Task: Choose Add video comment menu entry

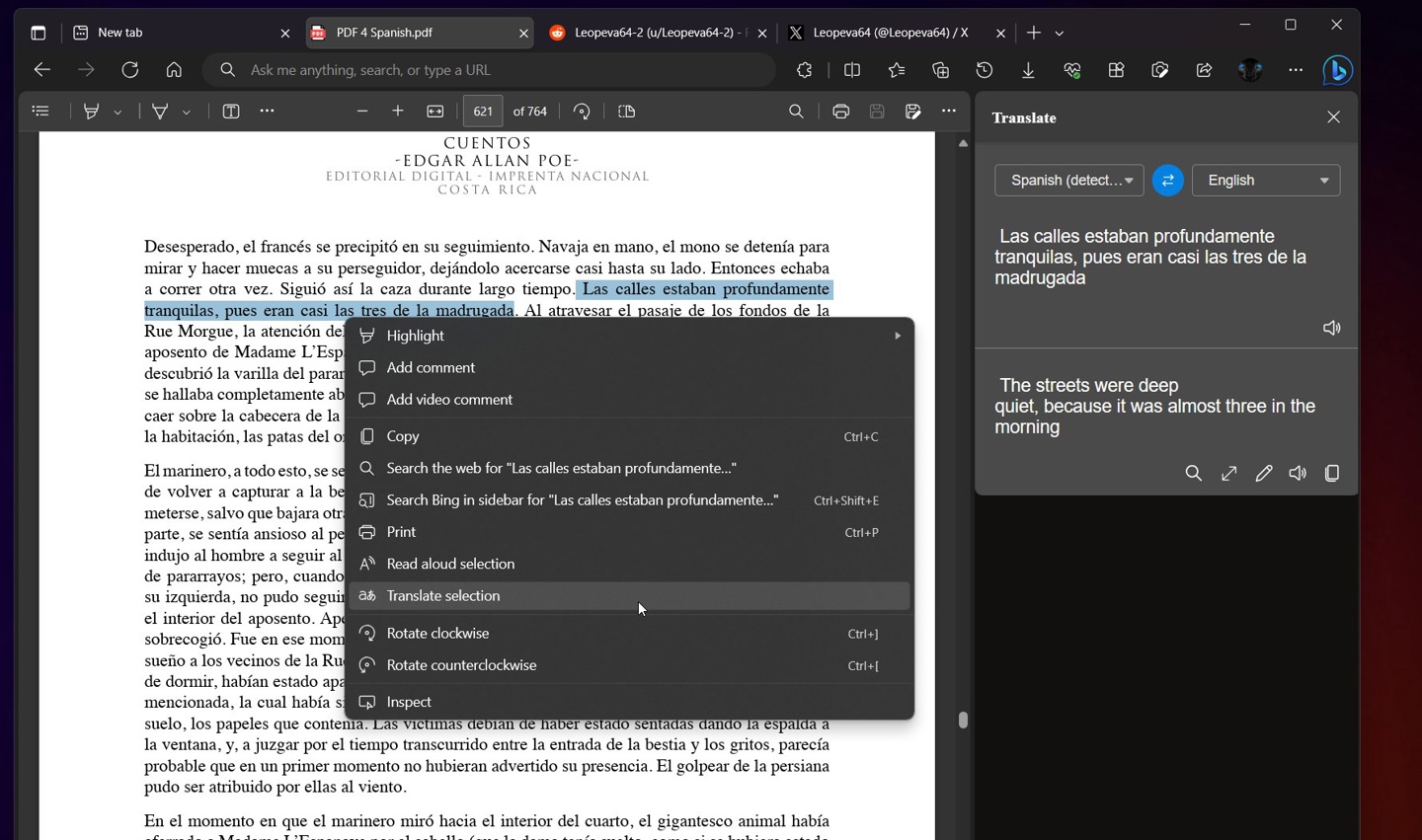Action: click(x=629, y=400)
